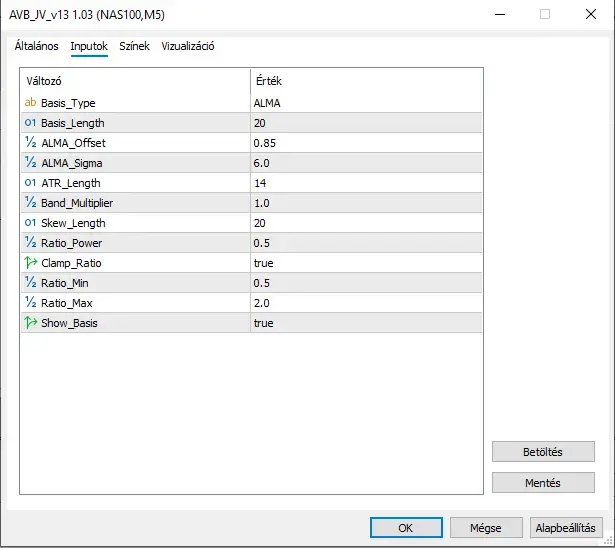
Task: Click the integer icon beside Skew_Length
Action: click(x=30, y=223)
